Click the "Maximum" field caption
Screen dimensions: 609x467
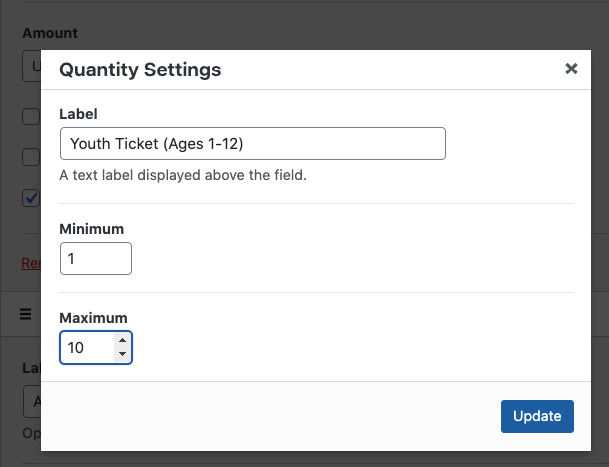[x=93, y=318]
